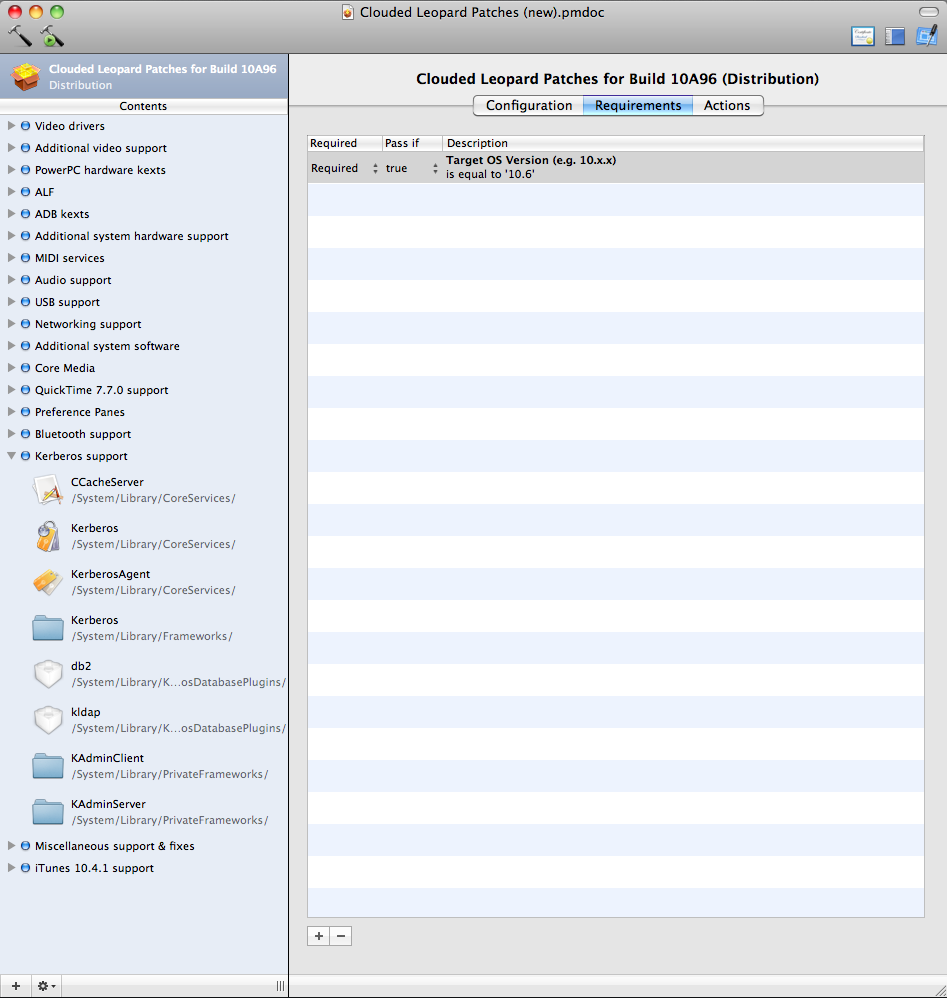Viewport: 947px width, 998px height.
Task: Select the KerberosAgent ticket icon
Action: 48,582
